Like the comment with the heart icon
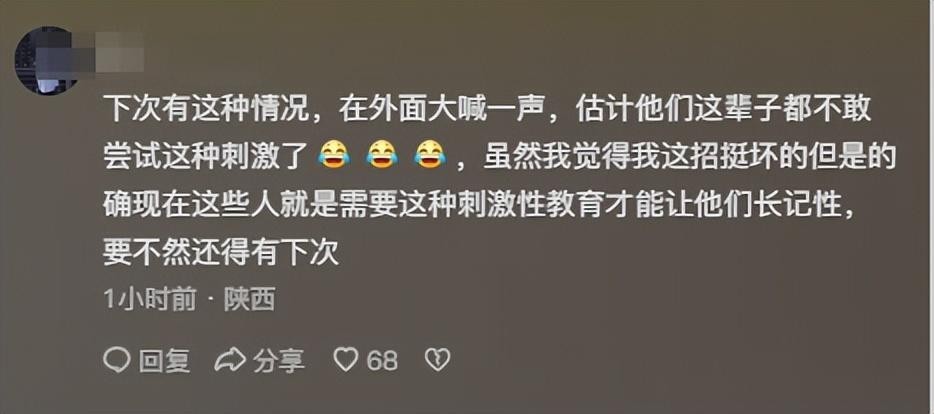This screenshot has height=414, width=934. 345,360
